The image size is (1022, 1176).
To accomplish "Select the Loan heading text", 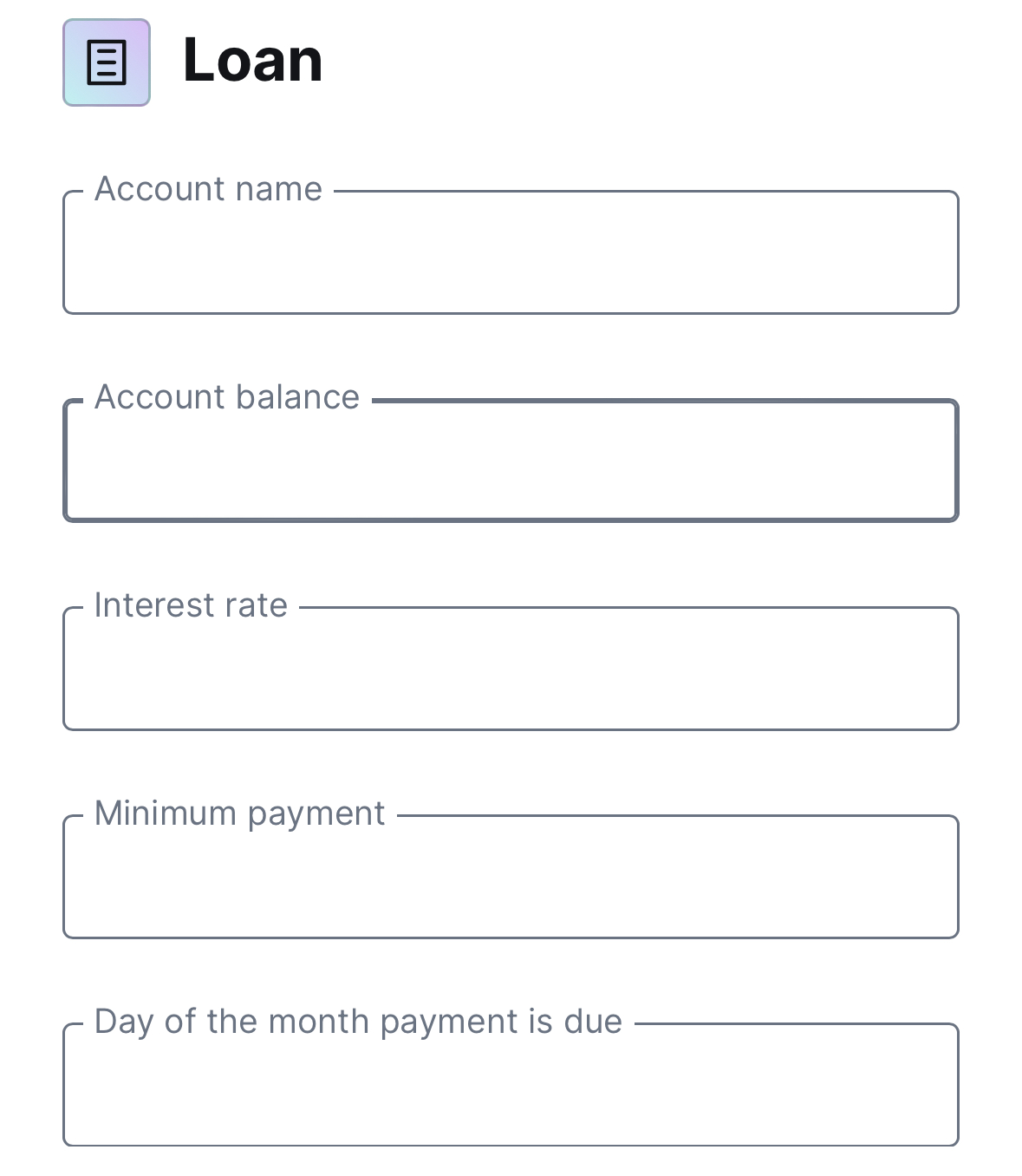I will coord(252,61).
